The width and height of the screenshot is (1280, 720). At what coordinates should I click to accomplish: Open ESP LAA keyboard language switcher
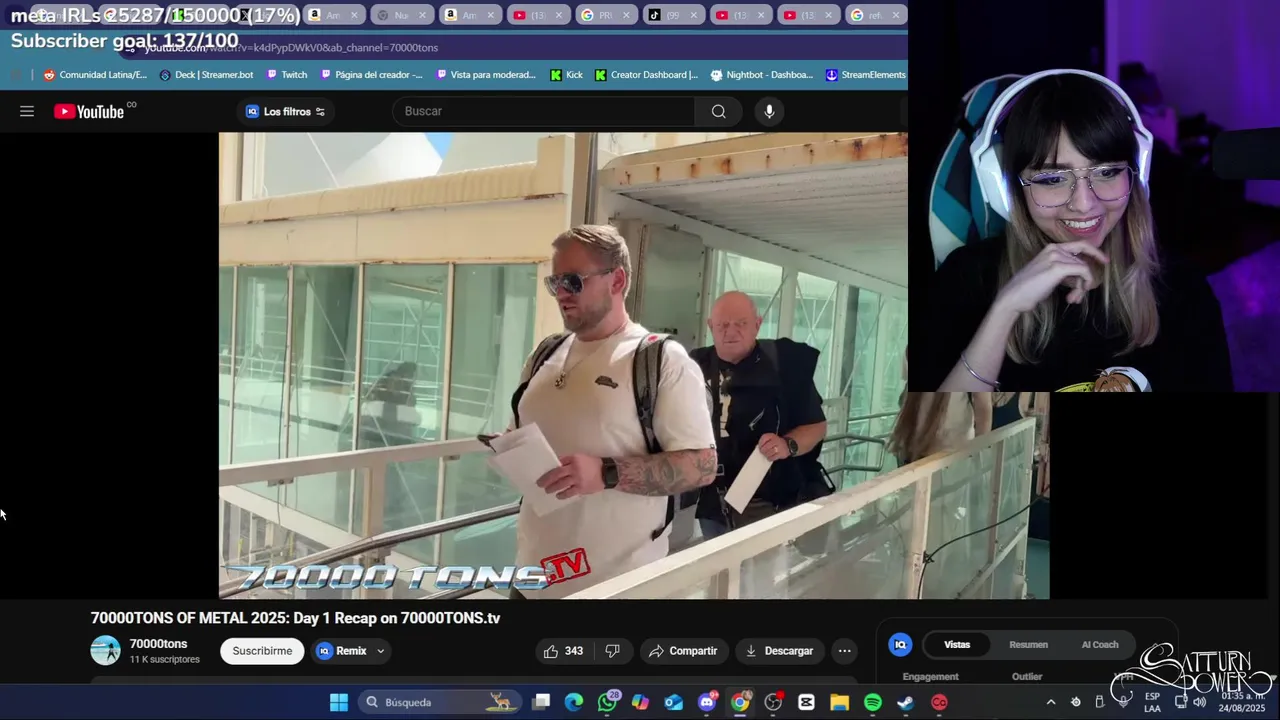tap(1152, 702)
